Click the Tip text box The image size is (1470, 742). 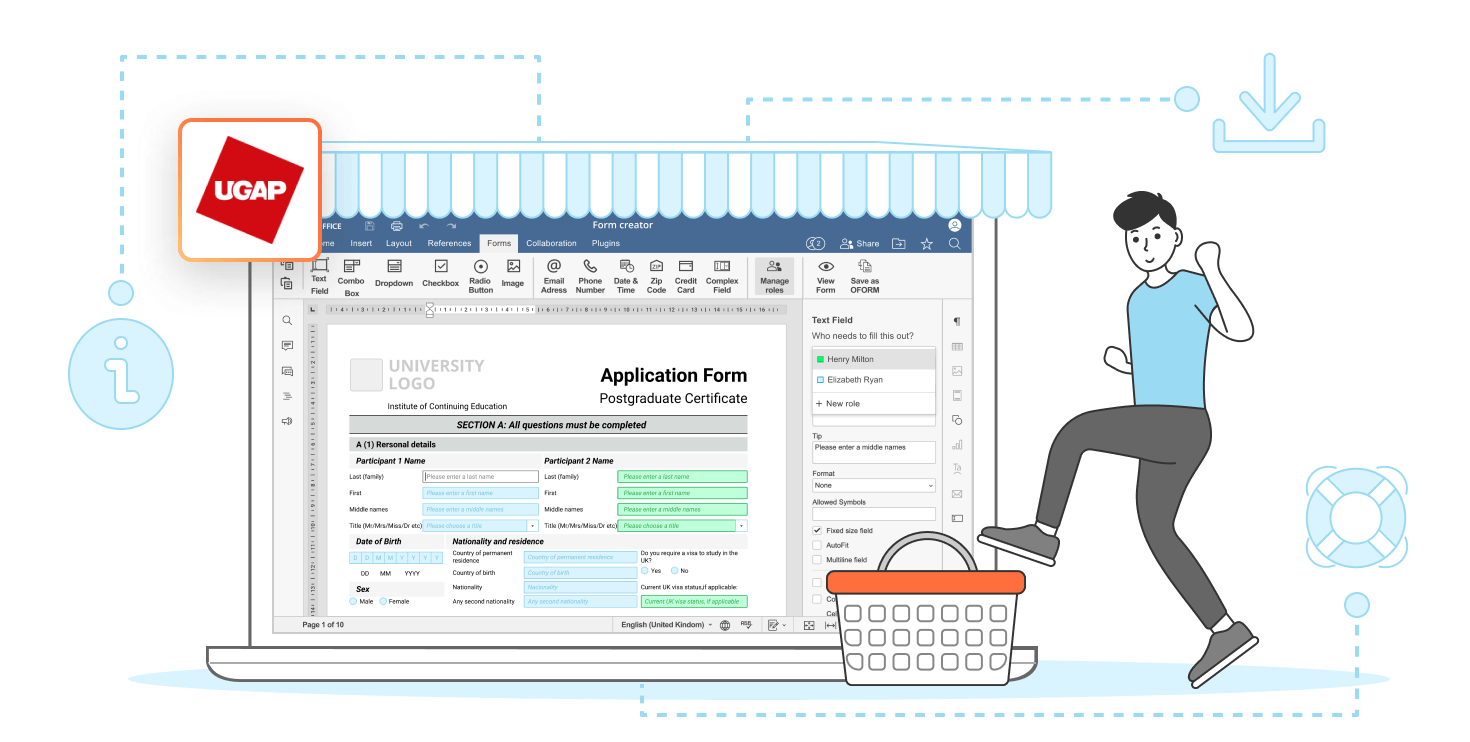click(874, 452)
